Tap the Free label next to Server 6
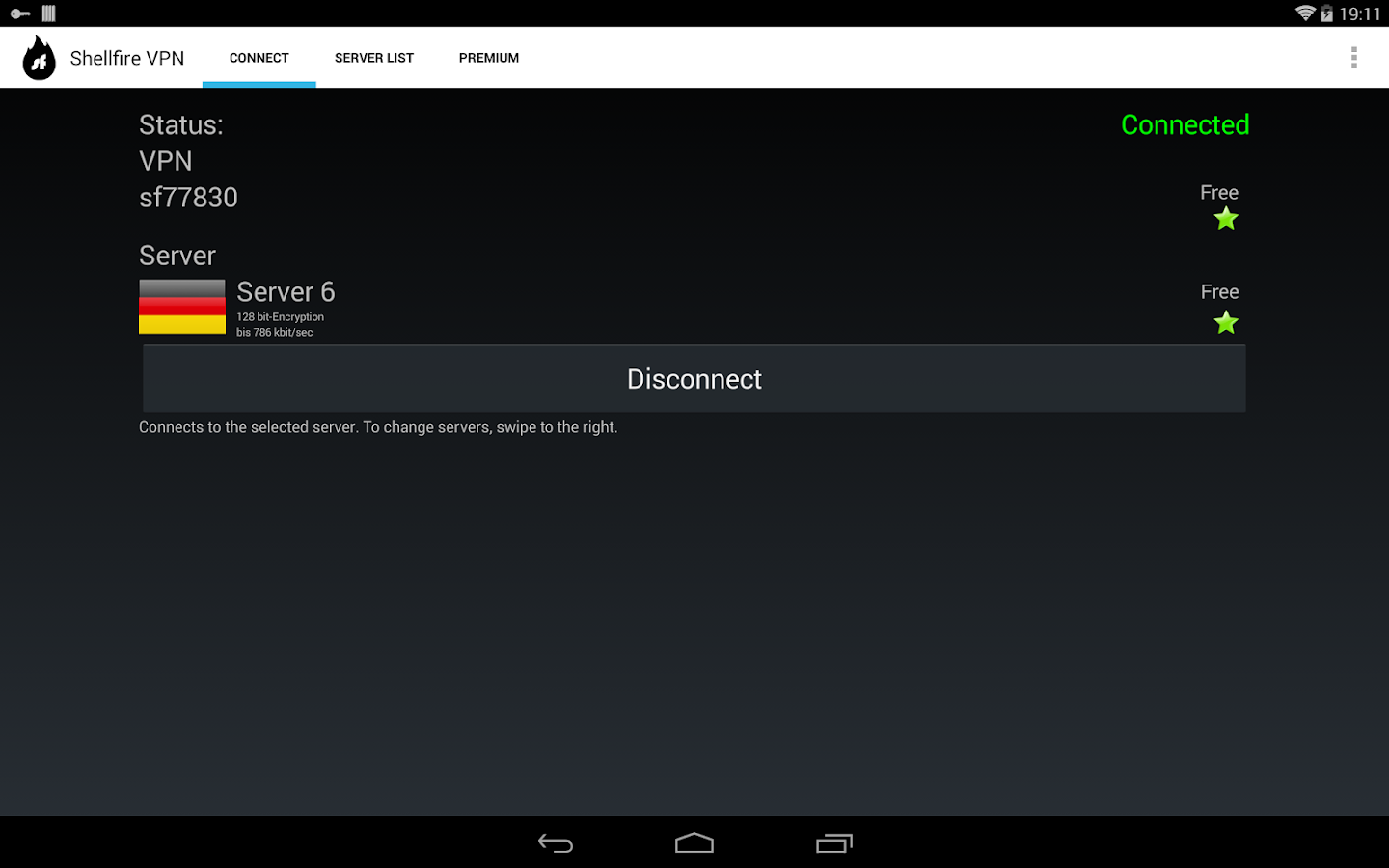Viewport: 1389px width, 868px height. coord(1220,292)
